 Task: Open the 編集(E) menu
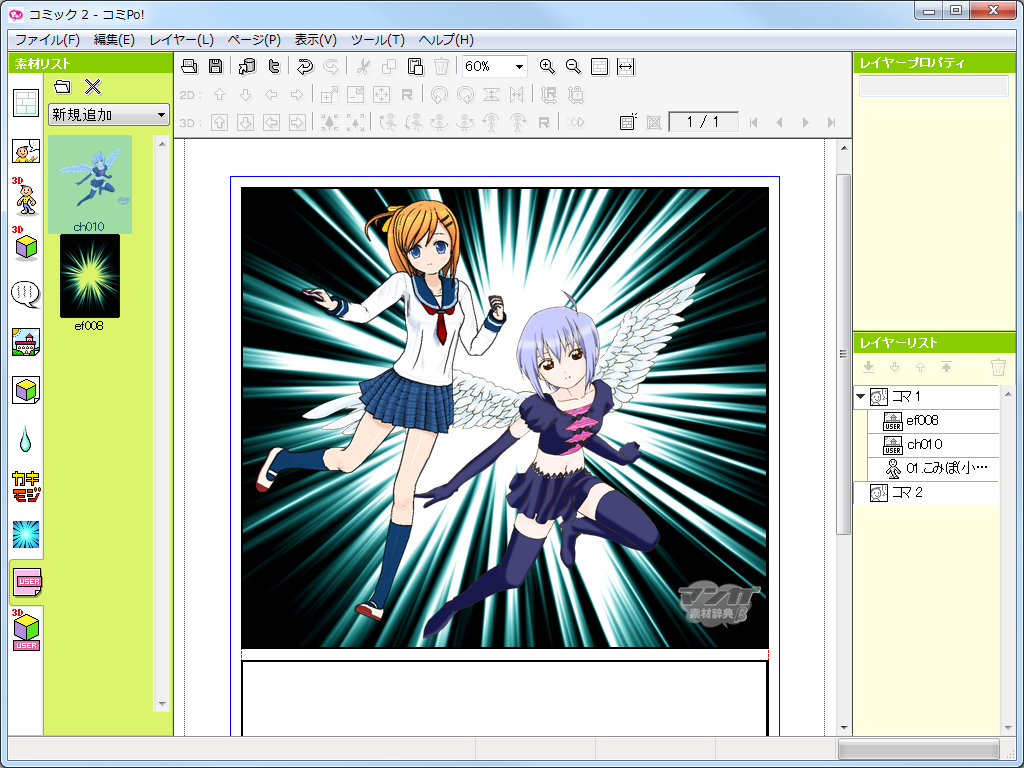[x=114, y=40]
